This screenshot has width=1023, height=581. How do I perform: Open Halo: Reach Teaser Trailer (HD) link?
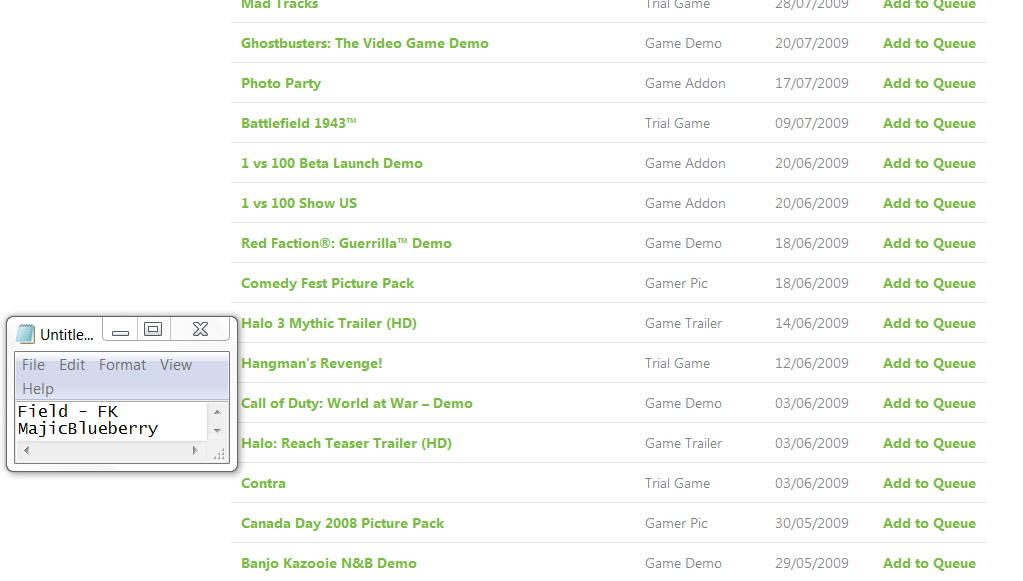click(x=346, y=443)
